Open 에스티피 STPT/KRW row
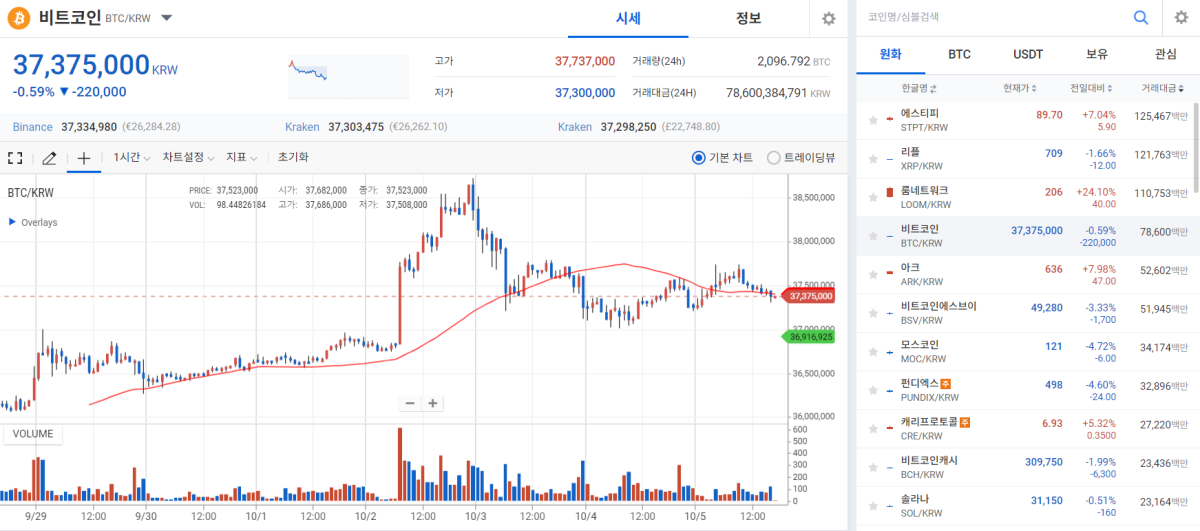 click(1024, 120)
